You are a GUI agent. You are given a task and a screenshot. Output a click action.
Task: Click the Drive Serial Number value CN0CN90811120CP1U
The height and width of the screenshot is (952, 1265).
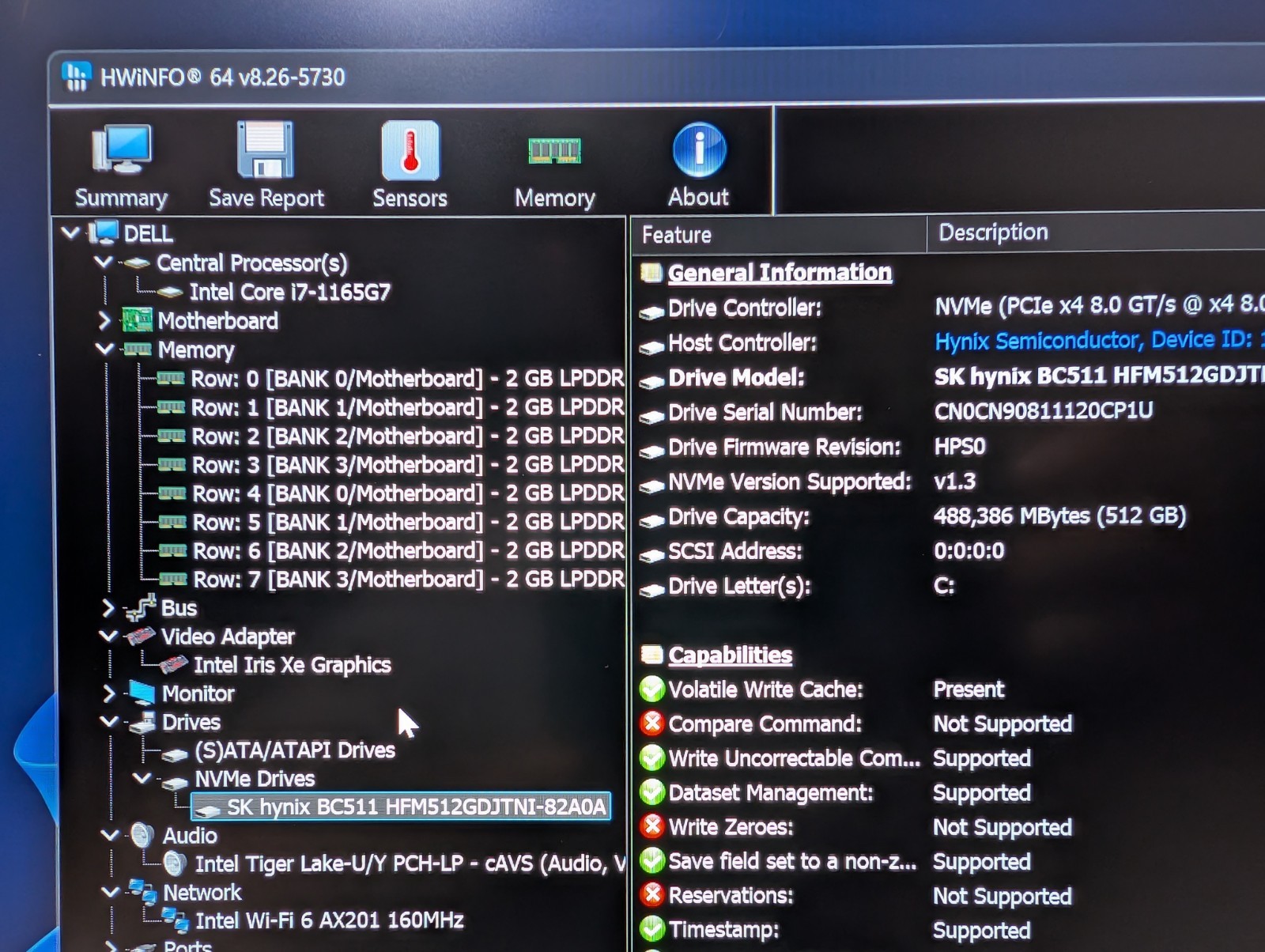[x=1044, y=410]
